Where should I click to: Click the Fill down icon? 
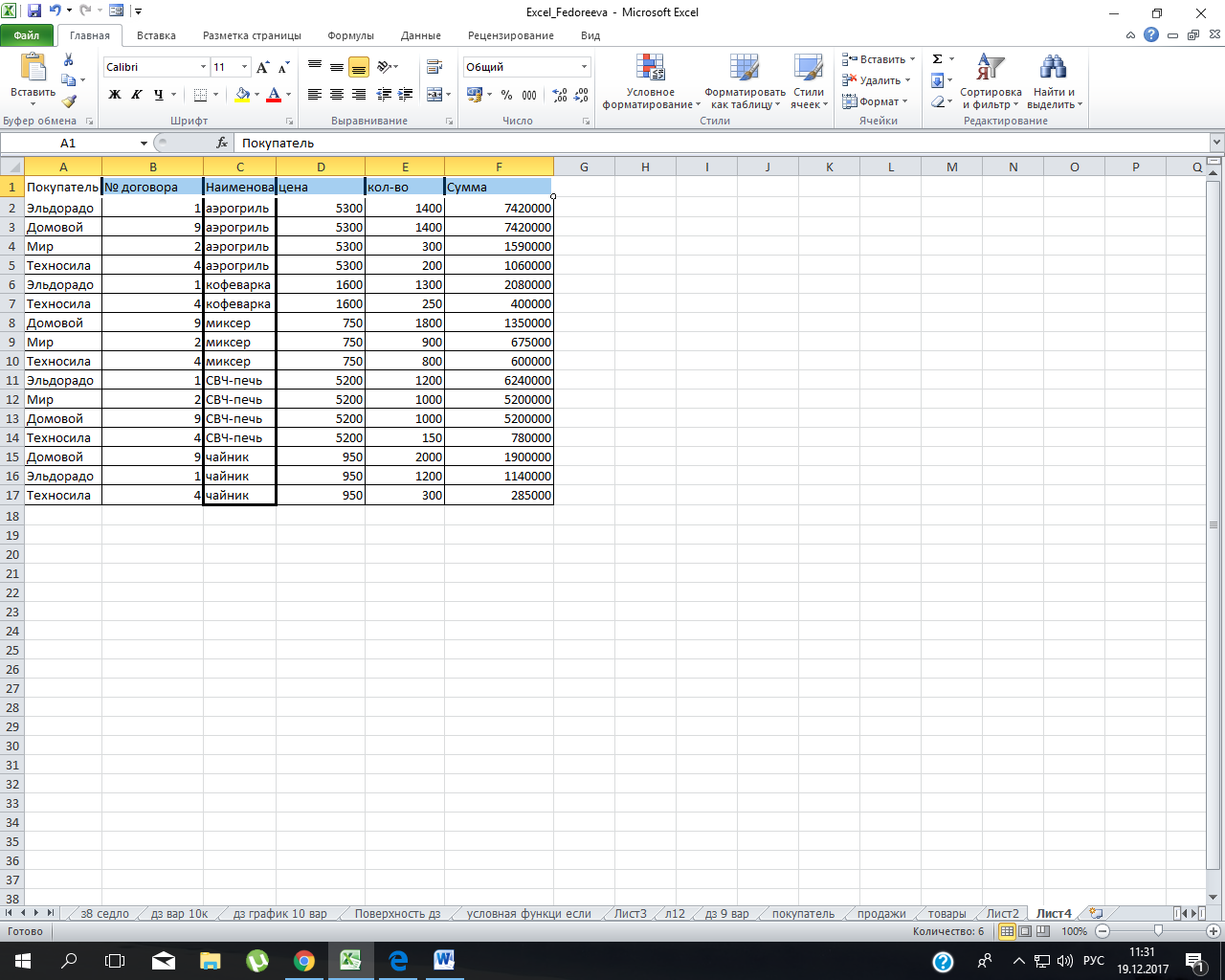point(938,80)
